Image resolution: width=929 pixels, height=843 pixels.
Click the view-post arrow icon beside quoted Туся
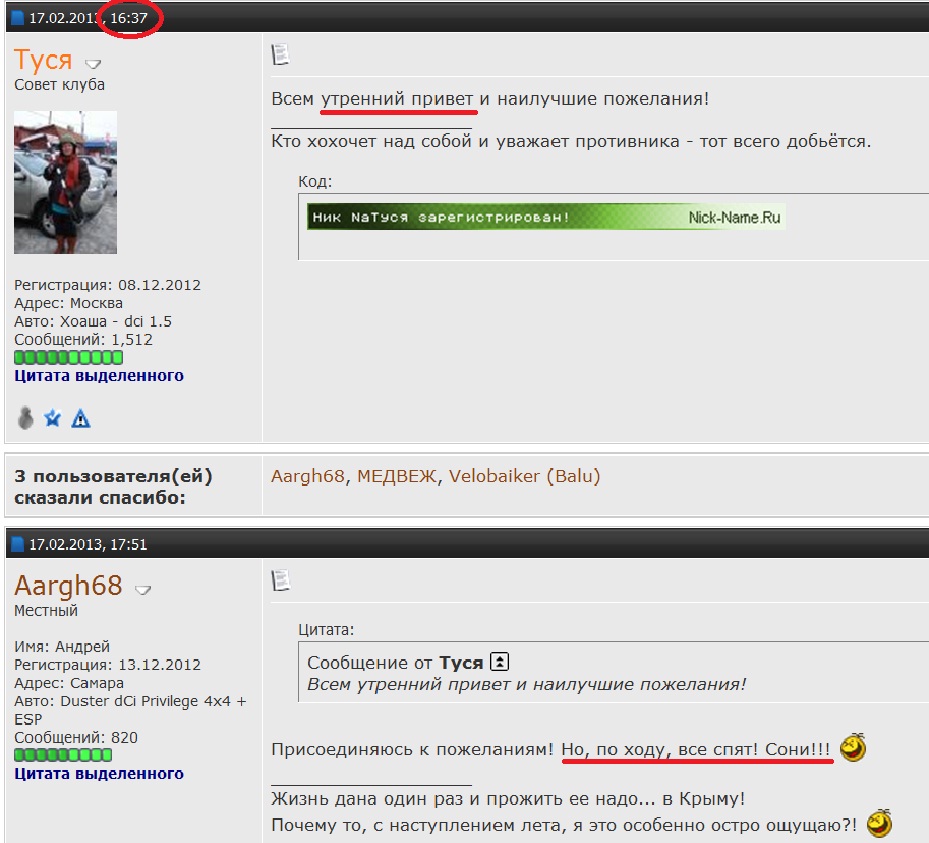pyautogui.click(x=501, y=662)
